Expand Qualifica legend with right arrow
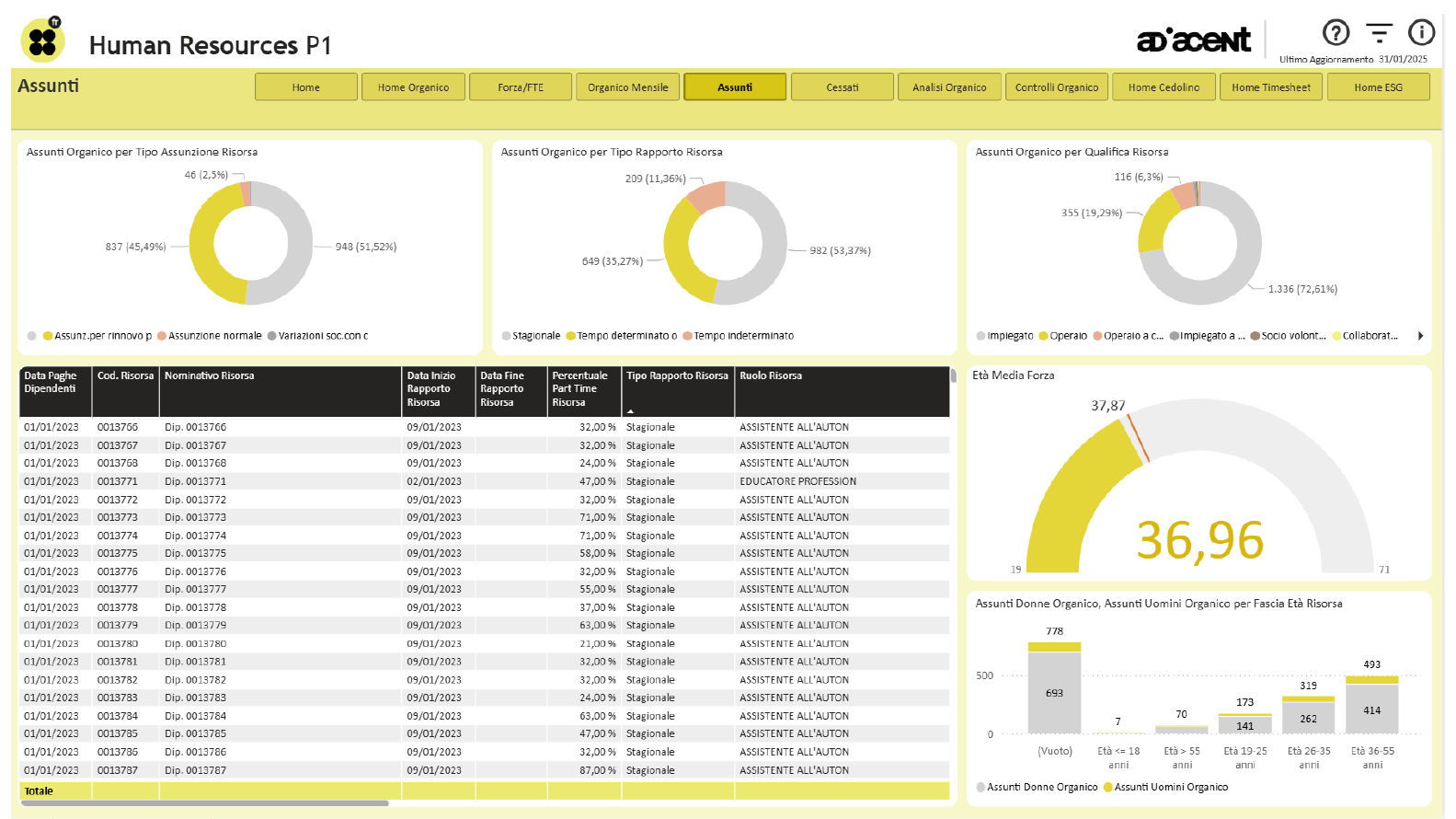The image size is (1456, 819). 1420,336
